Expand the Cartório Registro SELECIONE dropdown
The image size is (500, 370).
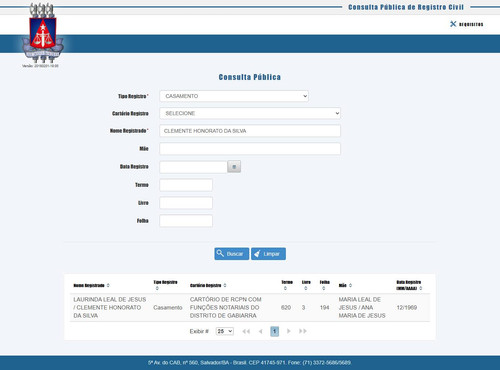[x=250, y=113]
